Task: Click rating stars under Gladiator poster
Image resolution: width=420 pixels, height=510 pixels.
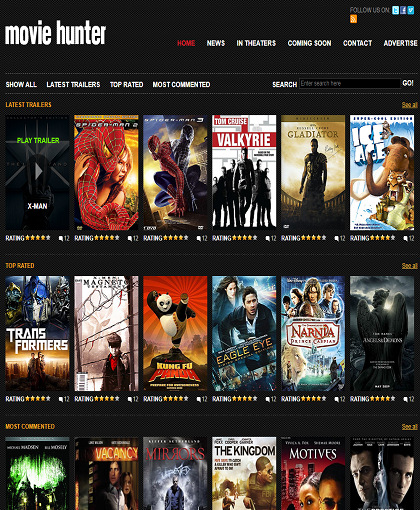Action: pos(313,238)
